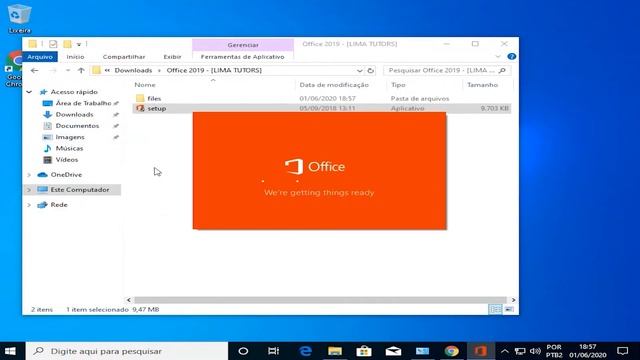Viewport: 640px width, 360px height.
Task: Open Músicas in the sidebar
Action: click(x=69, y=149)
